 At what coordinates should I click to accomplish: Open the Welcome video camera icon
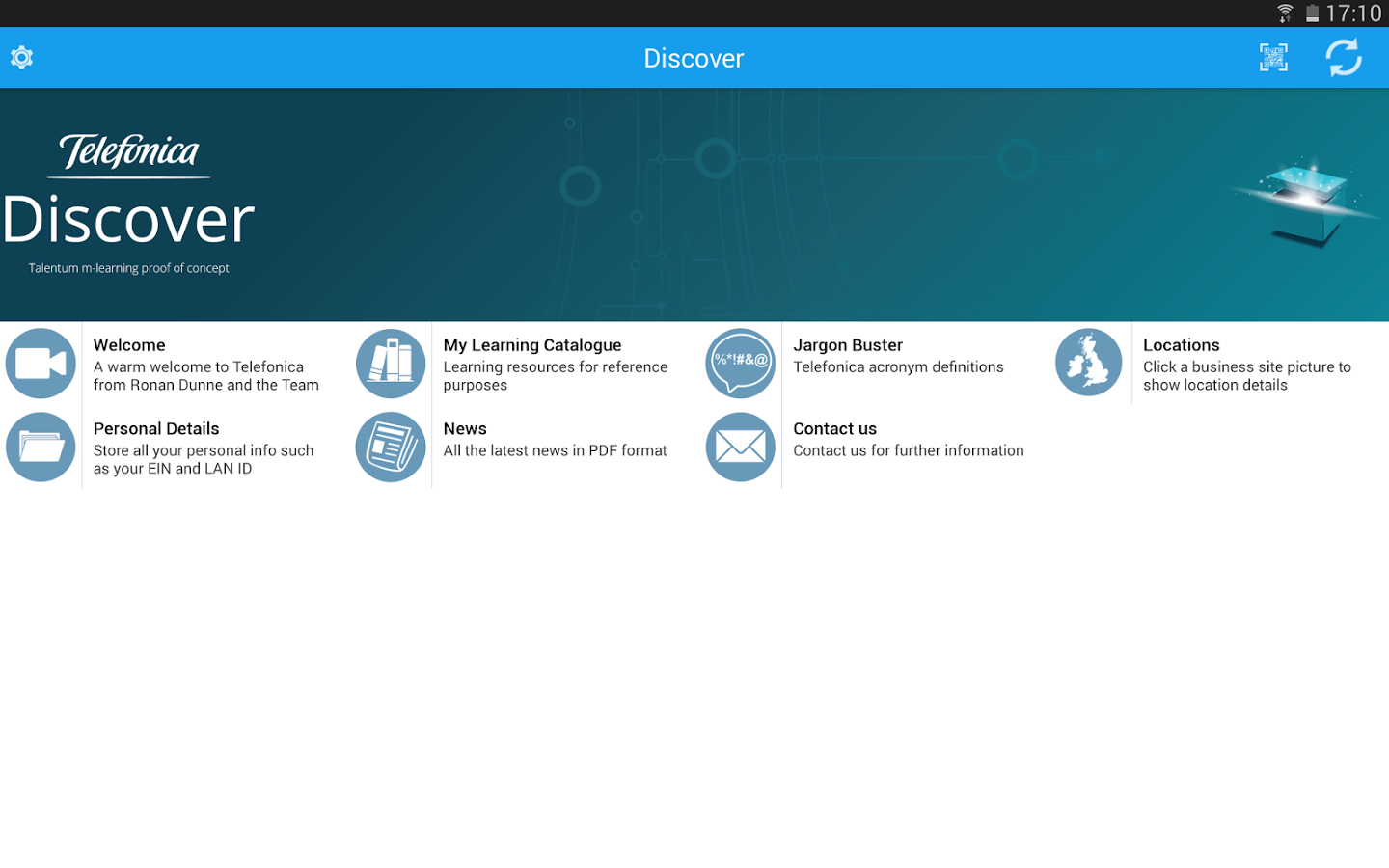(x=41, y=364)
